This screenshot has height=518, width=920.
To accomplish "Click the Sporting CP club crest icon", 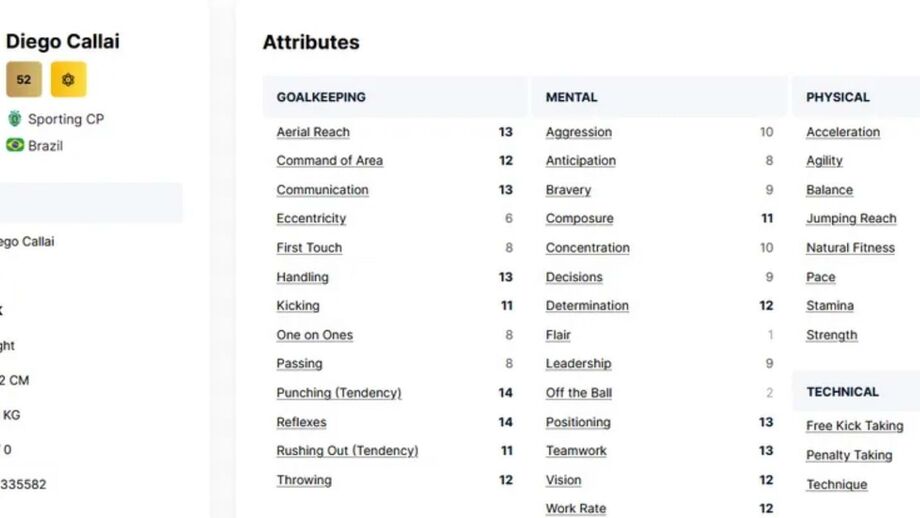I will coord(15,119).
